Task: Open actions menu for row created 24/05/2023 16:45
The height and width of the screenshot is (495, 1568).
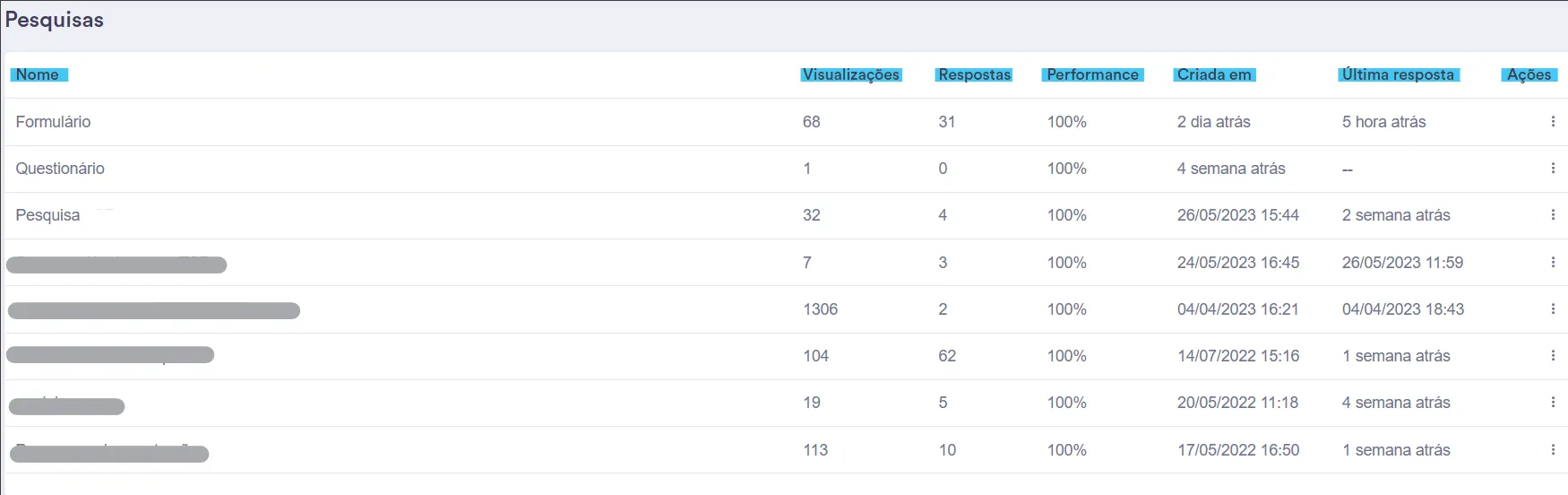Action: tap(1553, 262)
